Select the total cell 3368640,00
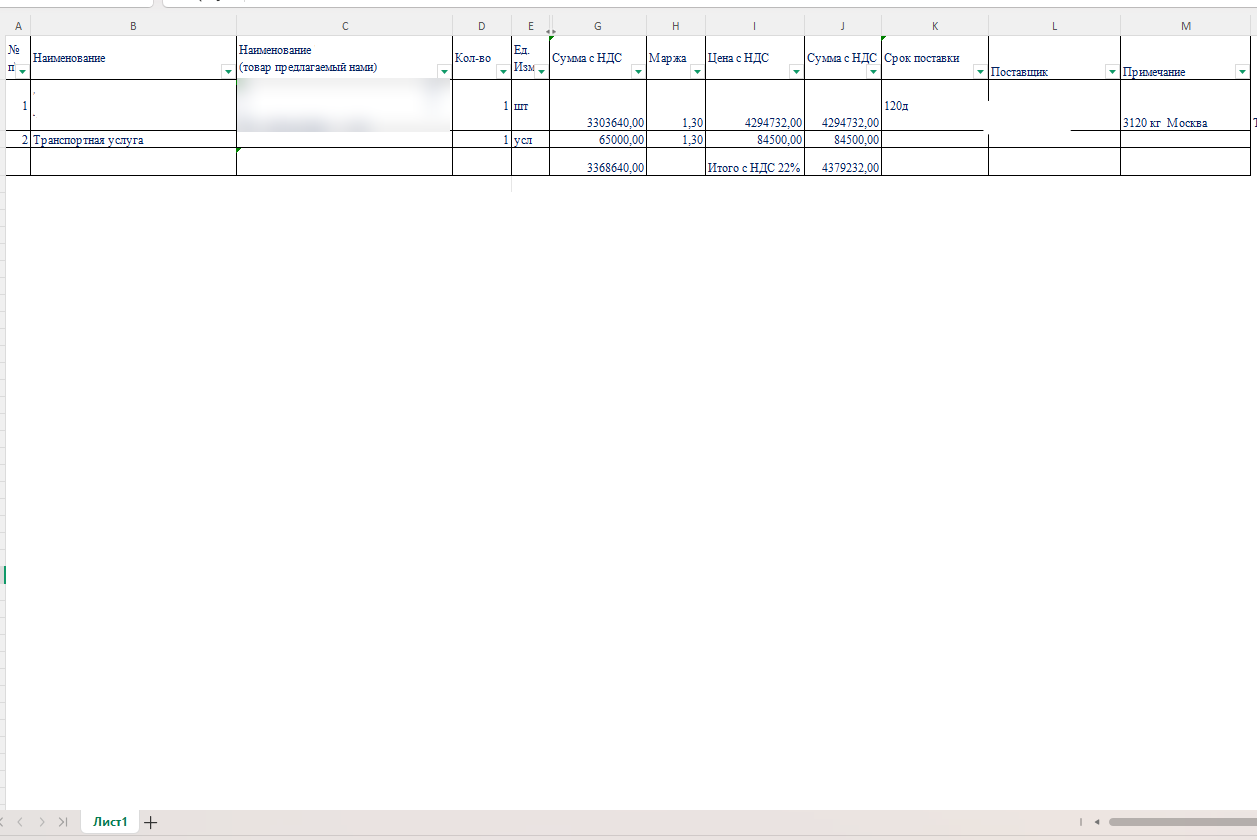The image size is (1257, 840). (x=599, y=162)
